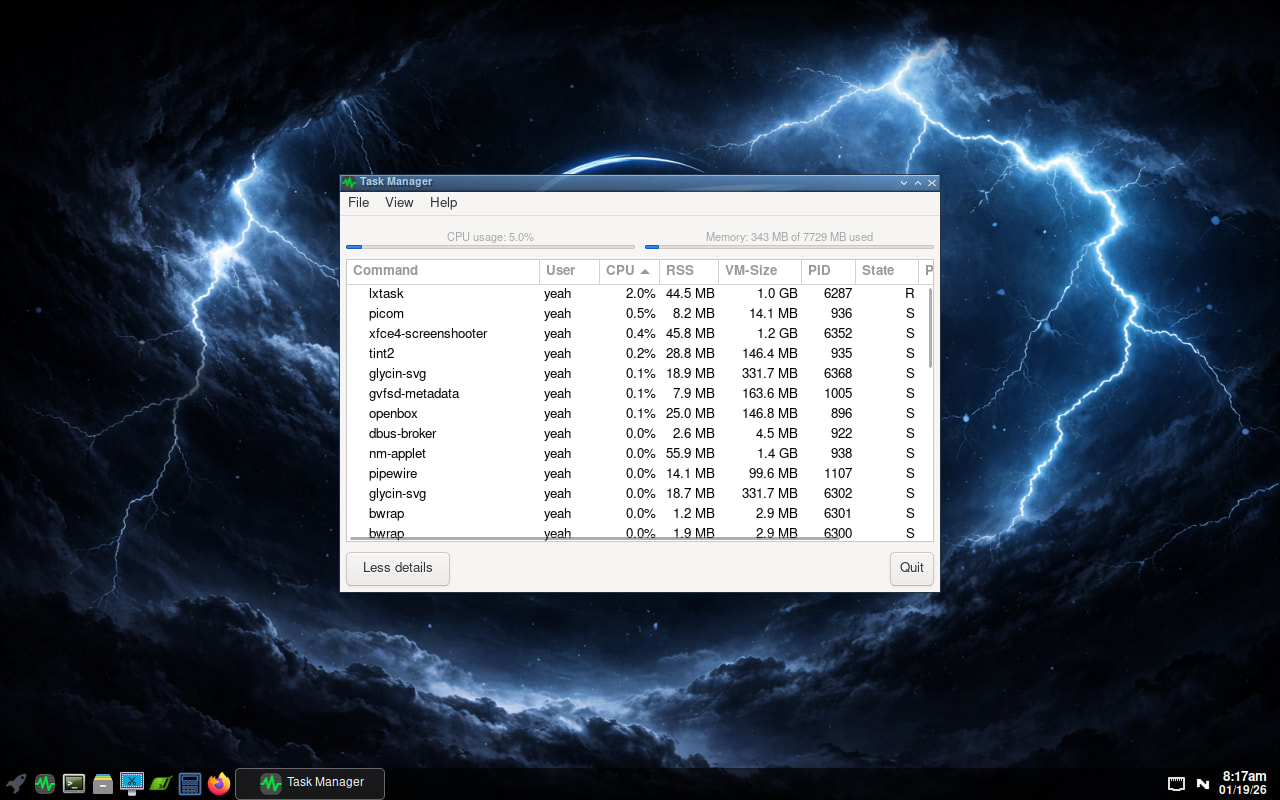Open the file manager drawer icon

coord(103,783)
